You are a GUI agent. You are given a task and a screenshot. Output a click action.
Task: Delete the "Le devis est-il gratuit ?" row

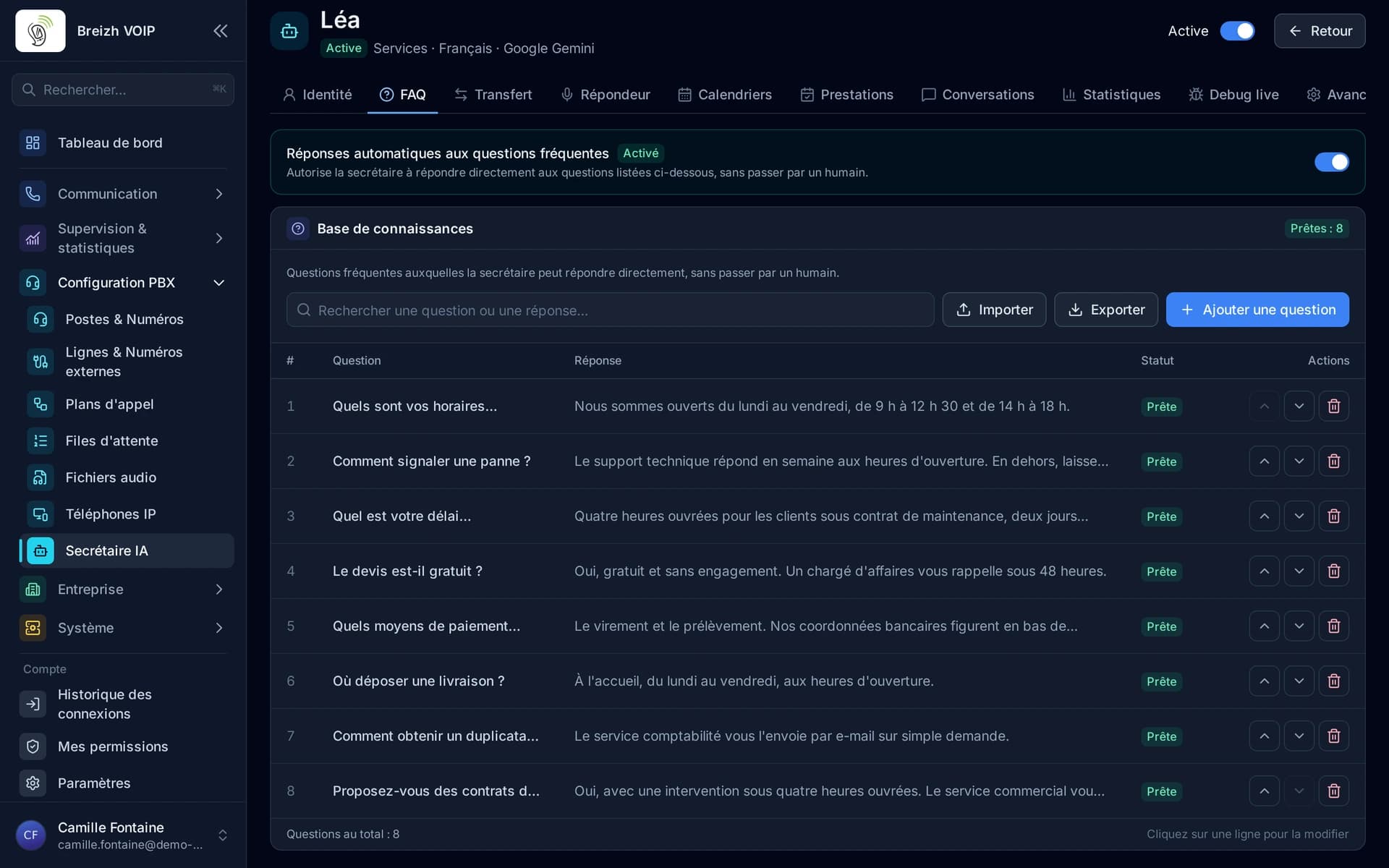1333,571
